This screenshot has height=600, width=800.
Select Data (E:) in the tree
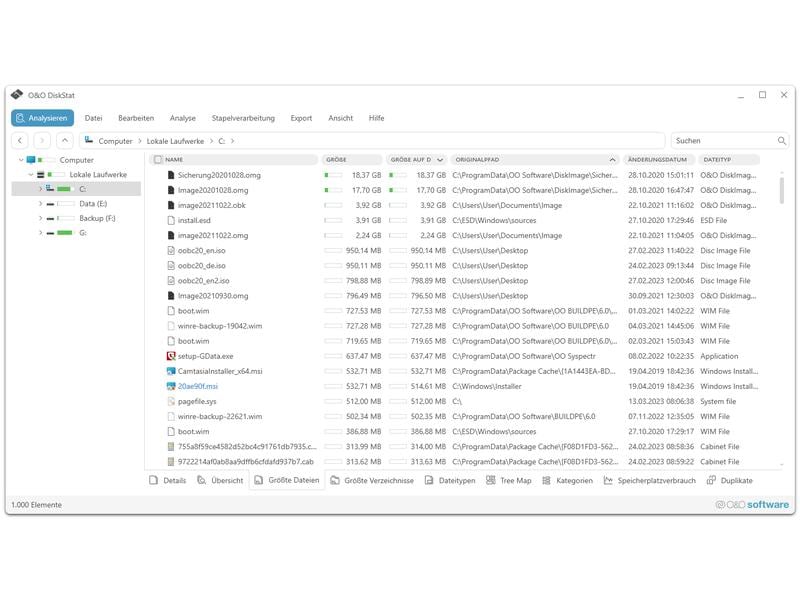point(93,204)
